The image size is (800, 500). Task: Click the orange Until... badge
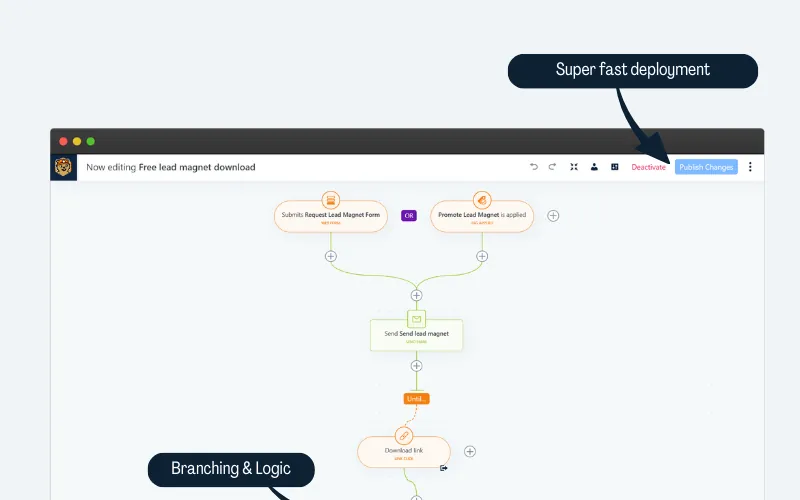click(416, 398)
